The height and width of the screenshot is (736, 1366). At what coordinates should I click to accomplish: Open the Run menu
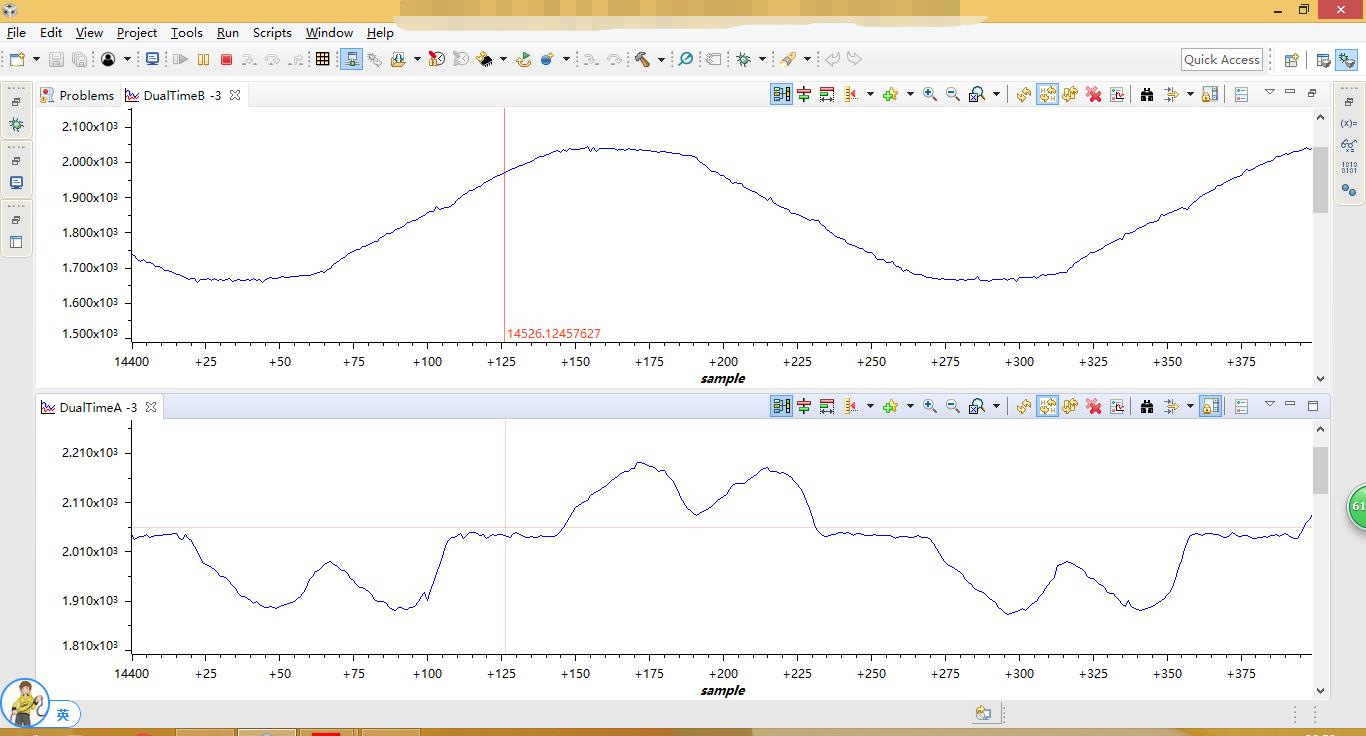pos(227,33)
